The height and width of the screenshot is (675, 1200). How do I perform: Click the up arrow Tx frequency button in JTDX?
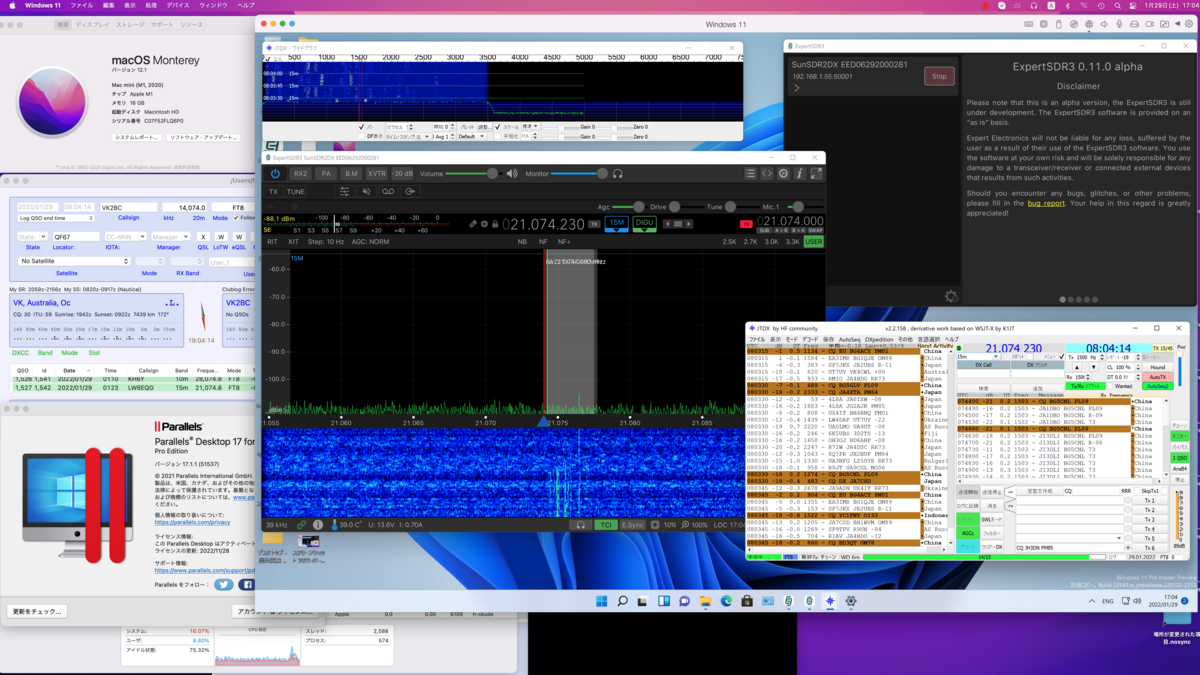(1077, 367)
